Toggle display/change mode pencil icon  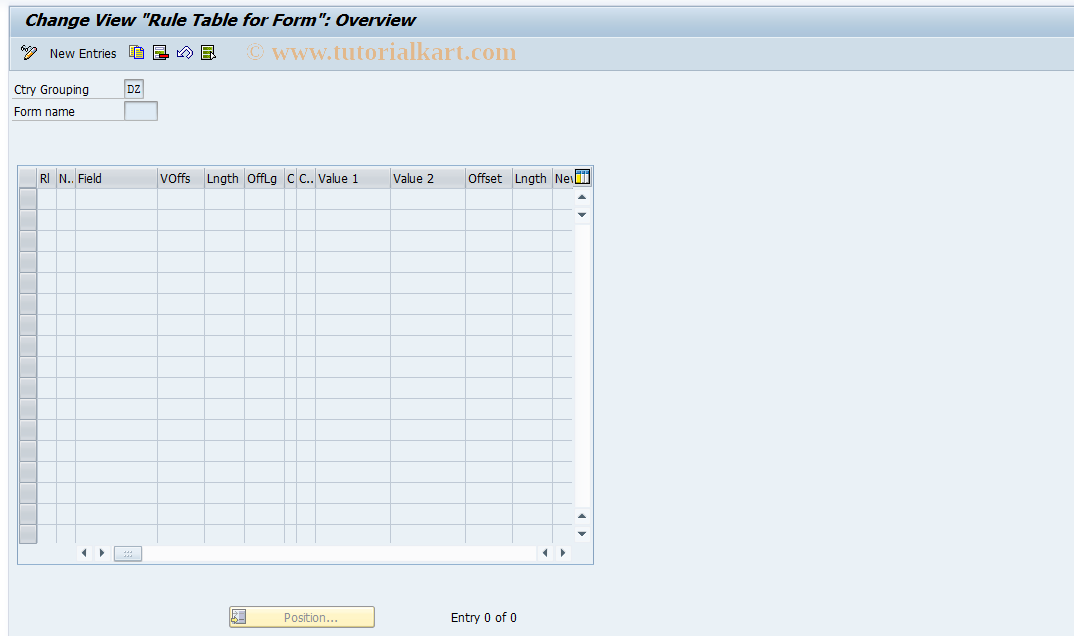29,53
